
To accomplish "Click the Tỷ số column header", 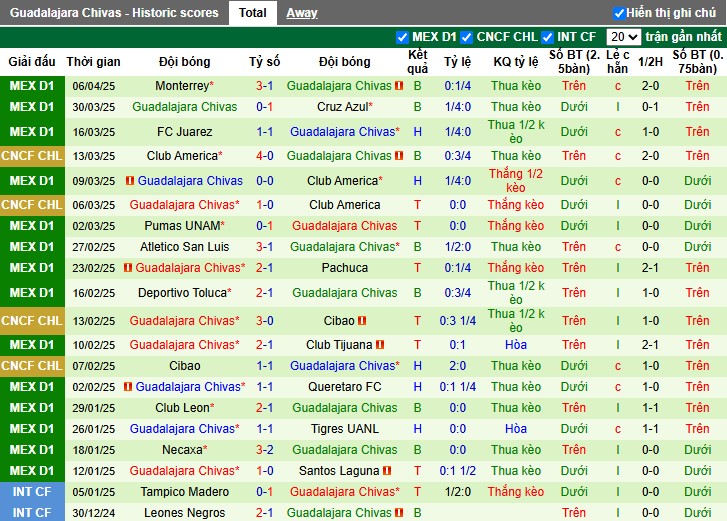I will (265, 62).
